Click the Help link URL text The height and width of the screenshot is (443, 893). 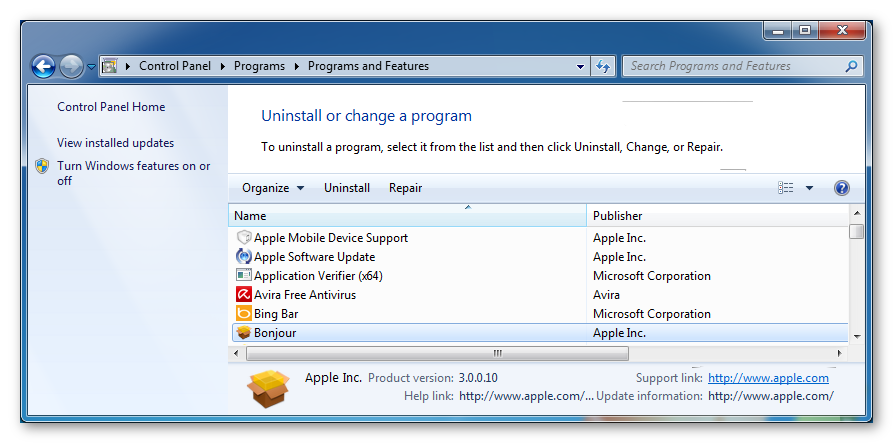[526, 396]
